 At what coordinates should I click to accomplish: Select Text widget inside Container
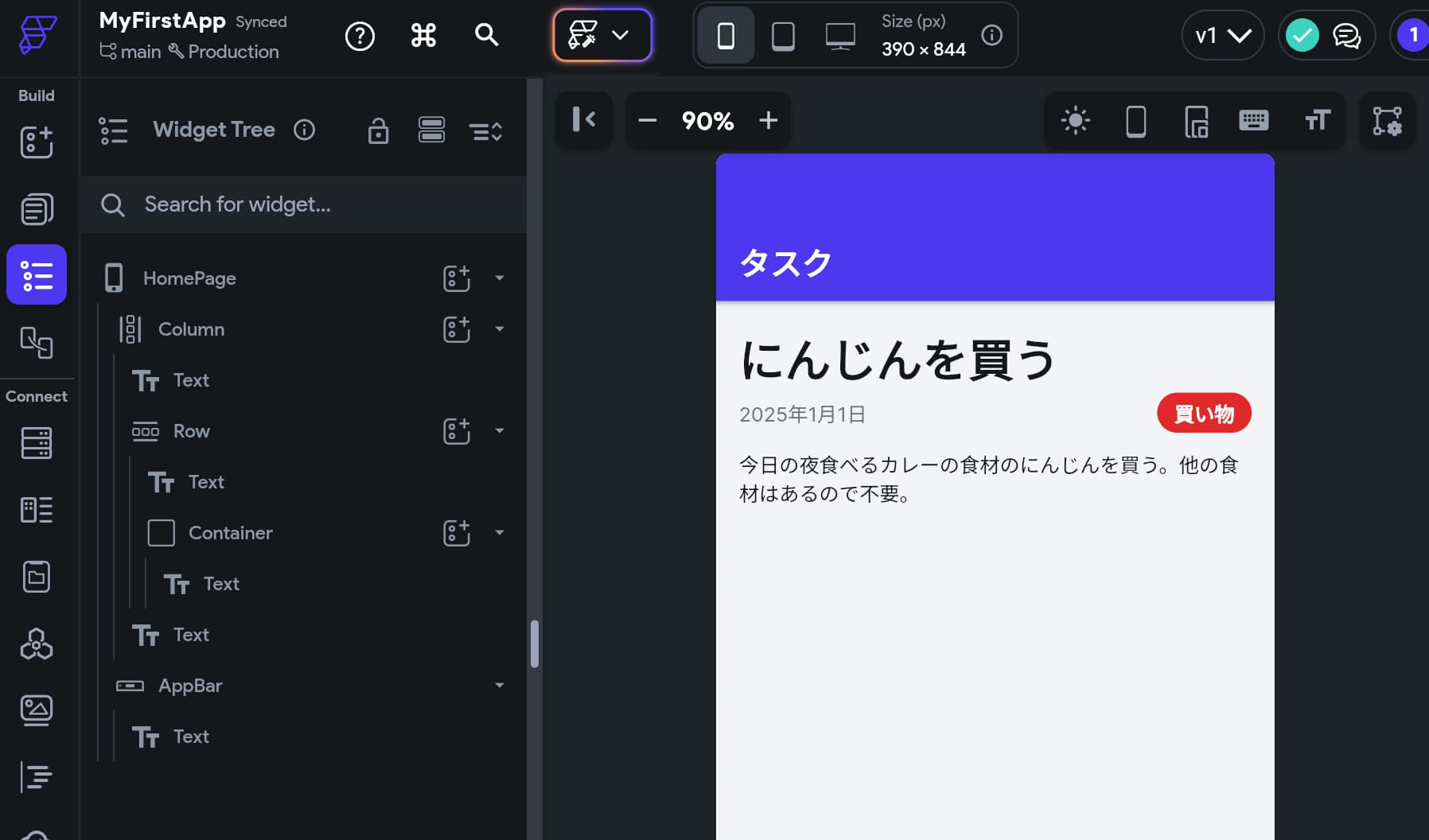tap(220, 584)
